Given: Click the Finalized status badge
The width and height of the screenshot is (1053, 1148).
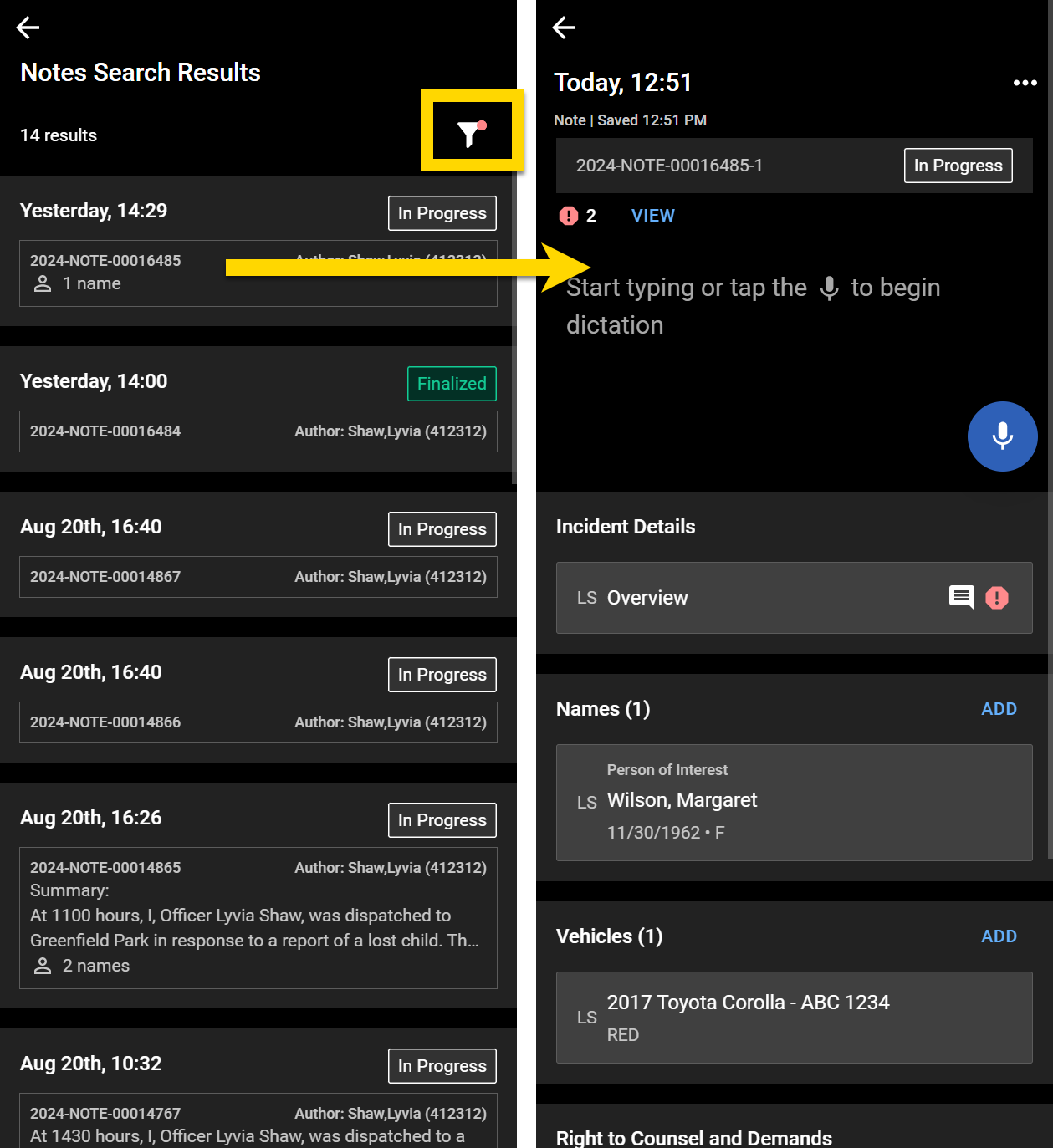Looking at the screenshot, I should pyautogui.click(x=452, y=384).
